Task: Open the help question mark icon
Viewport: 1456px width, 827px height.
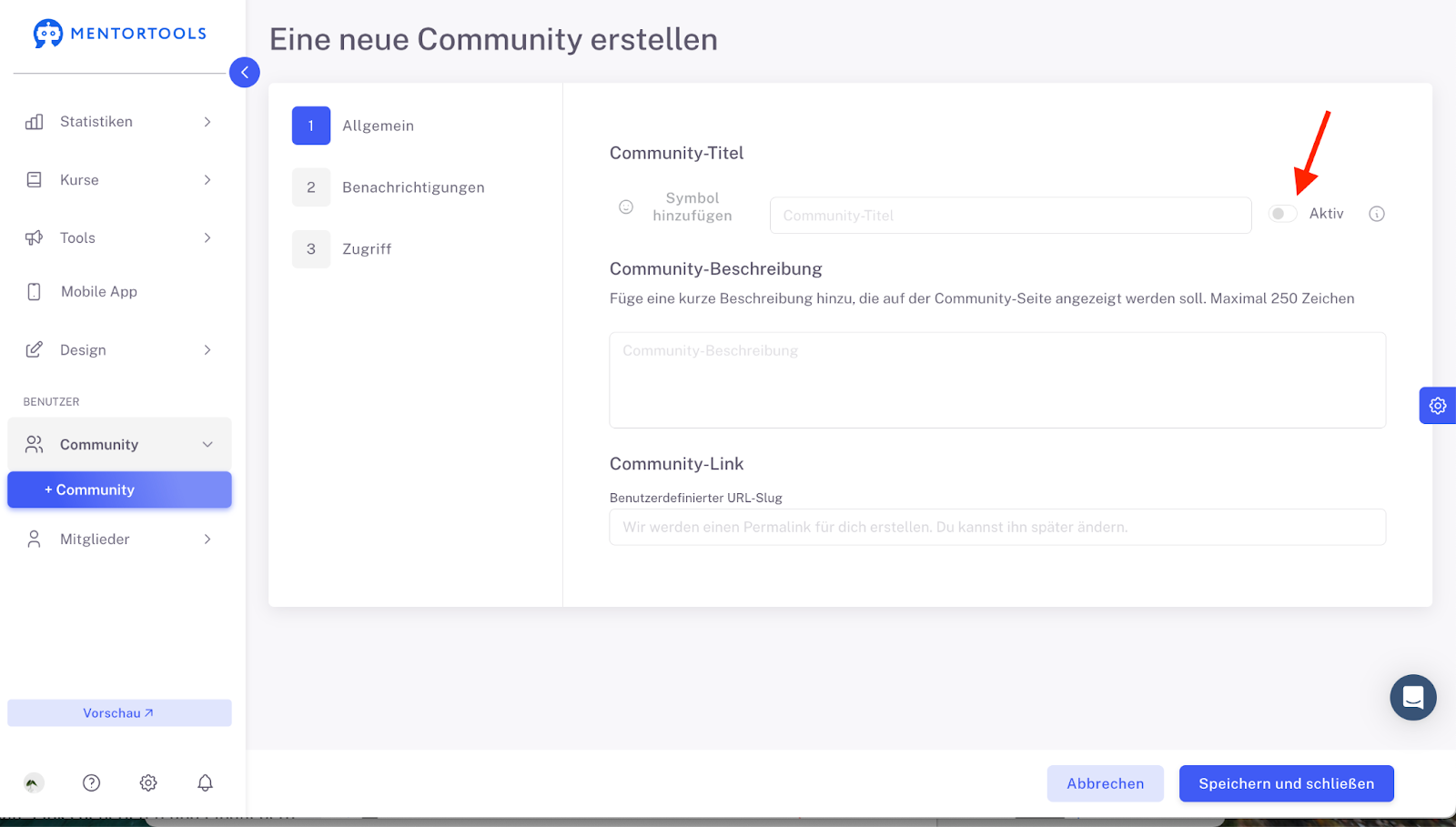Action: [x=91, y=782]
